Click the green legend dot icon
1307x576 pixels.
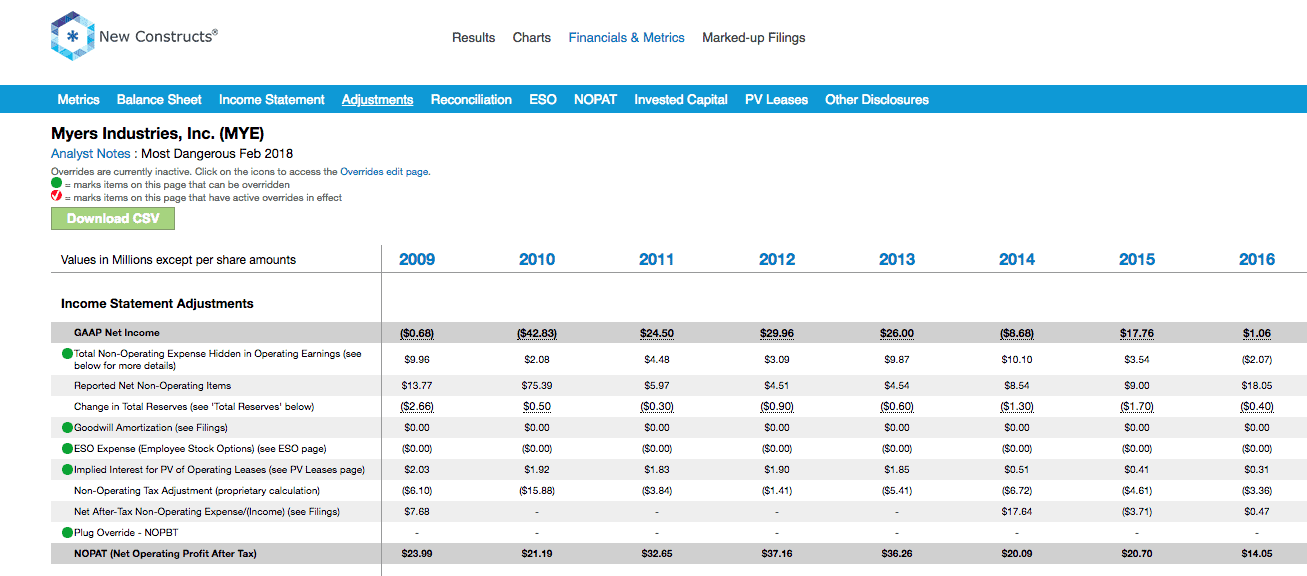tap(56, 185)
